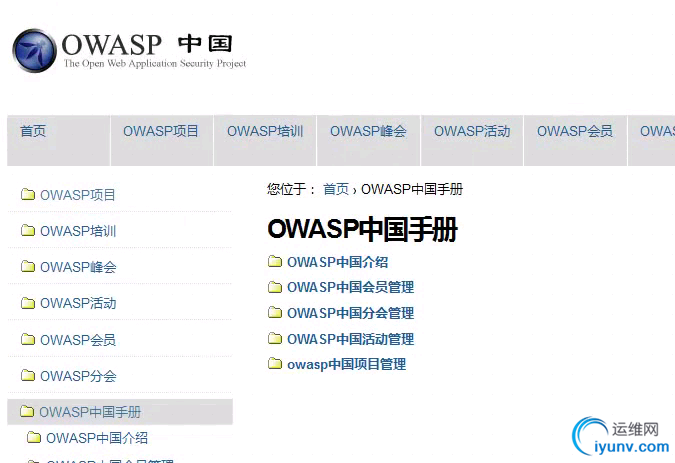
Task: Open the OWASP项目 navigation tab
Action: click(x=162, y=140)
